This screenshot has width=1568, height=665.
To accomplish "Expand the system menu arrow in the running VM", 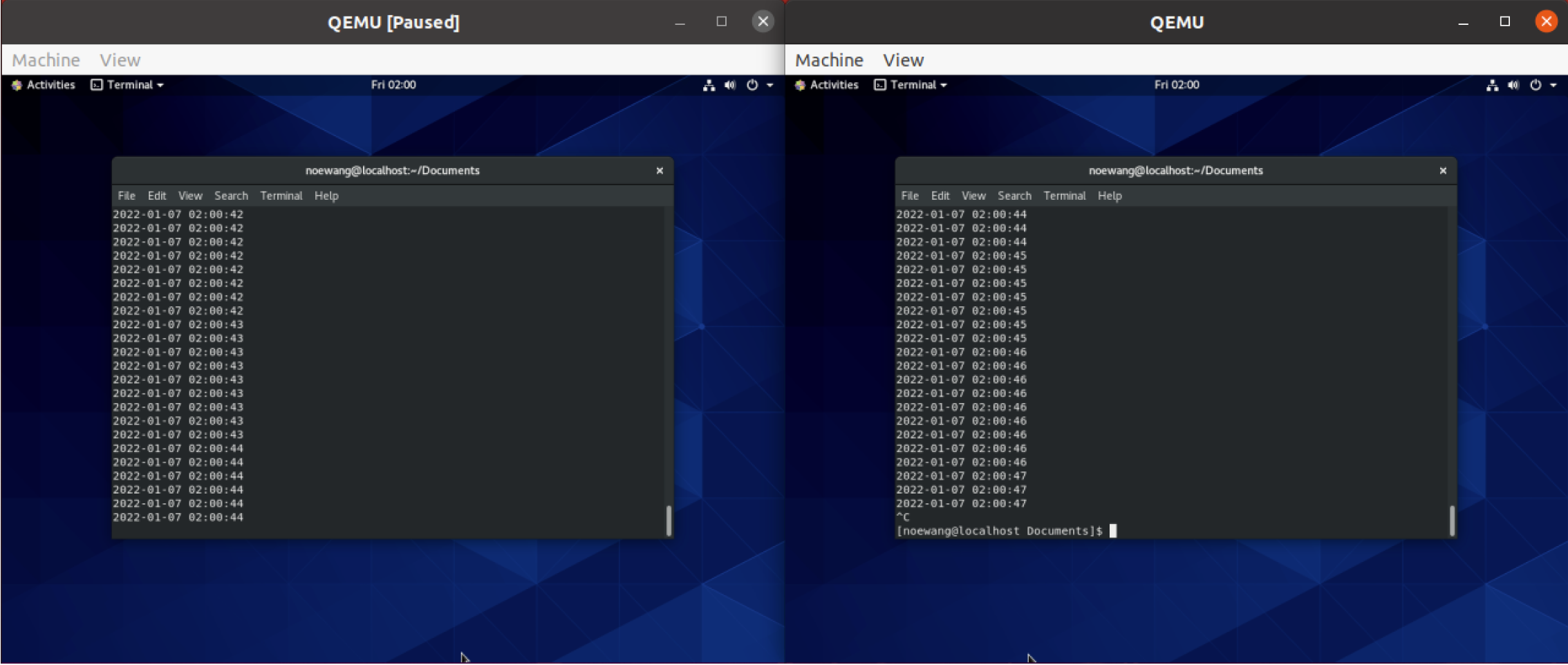I will click(1553, 85).
